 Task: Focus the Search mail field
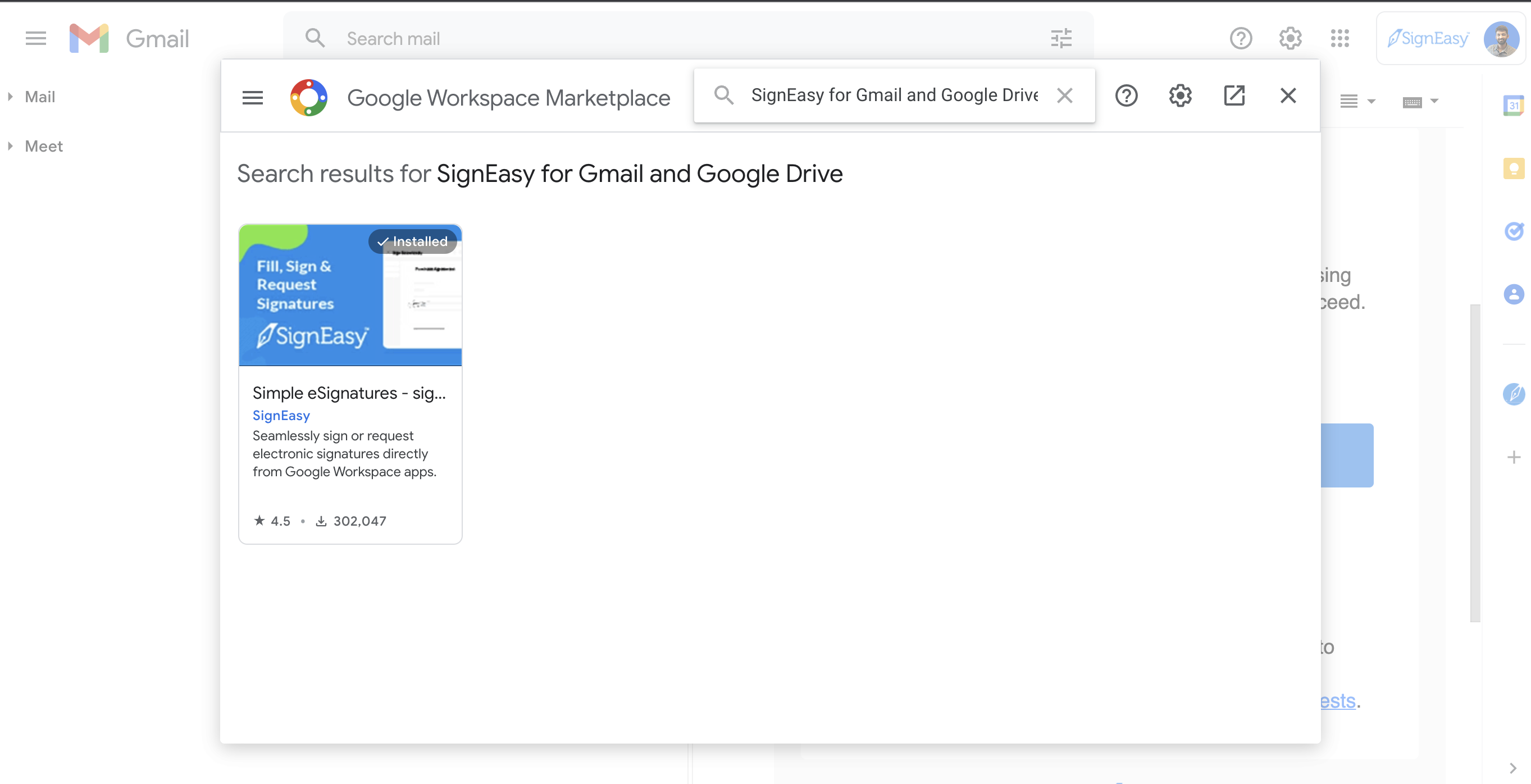click(x=688, y=39)
